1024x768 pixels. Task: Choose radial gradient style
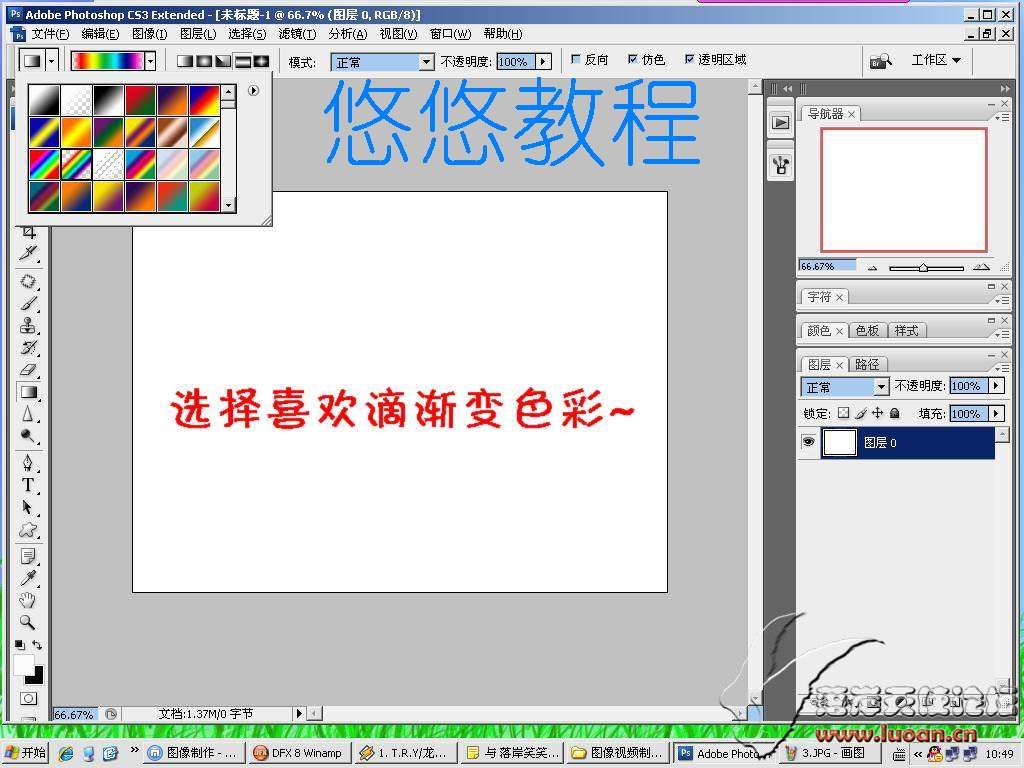point(204,61)
